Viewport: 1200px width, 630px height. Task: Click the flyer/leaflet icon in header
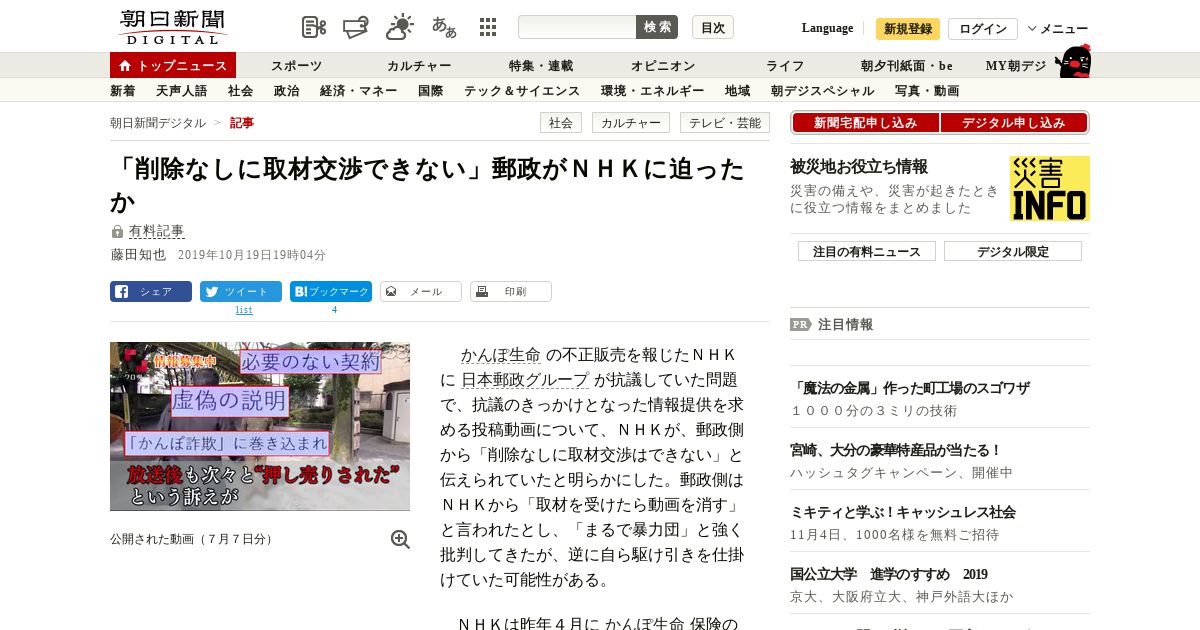tap(356, 27)
